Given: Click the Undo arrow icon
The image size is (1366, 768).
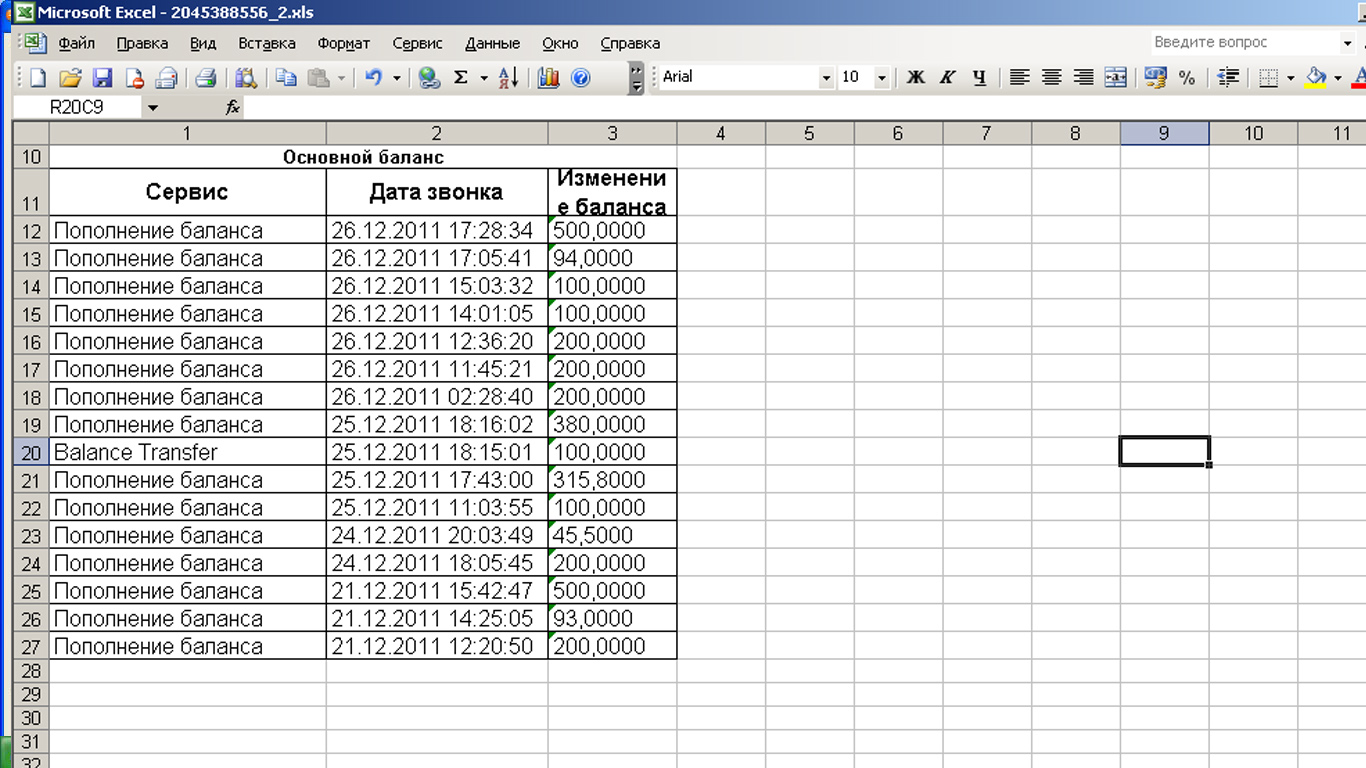Looking at the screenshot, I should click(x=373, y=78).
